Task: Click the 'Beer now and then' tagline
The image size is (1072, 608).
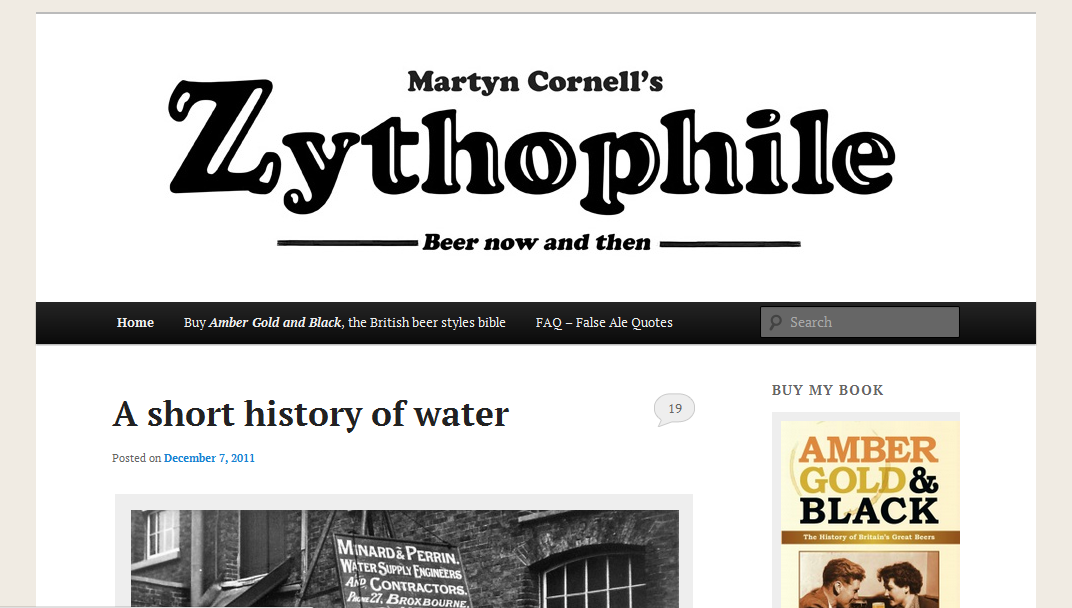Action: [x=537, y=242]
